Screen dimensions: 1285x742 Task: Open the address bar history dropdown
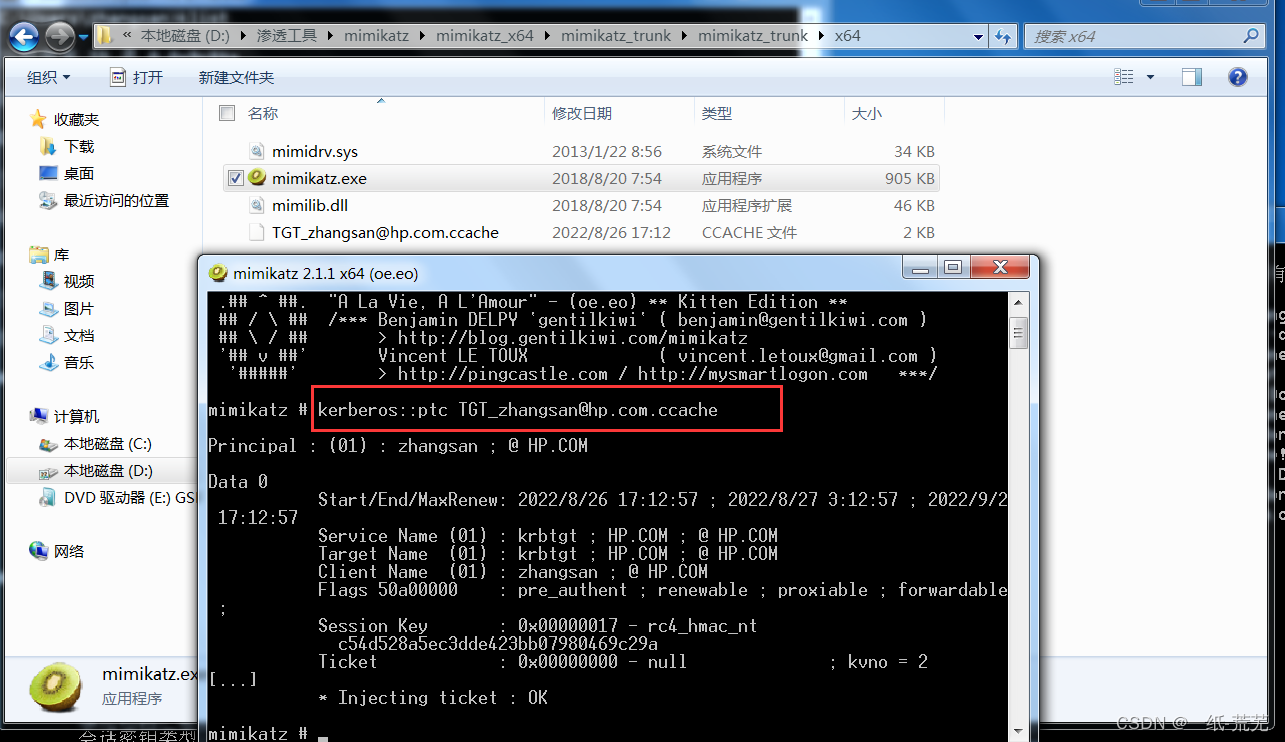click(979, 36)
